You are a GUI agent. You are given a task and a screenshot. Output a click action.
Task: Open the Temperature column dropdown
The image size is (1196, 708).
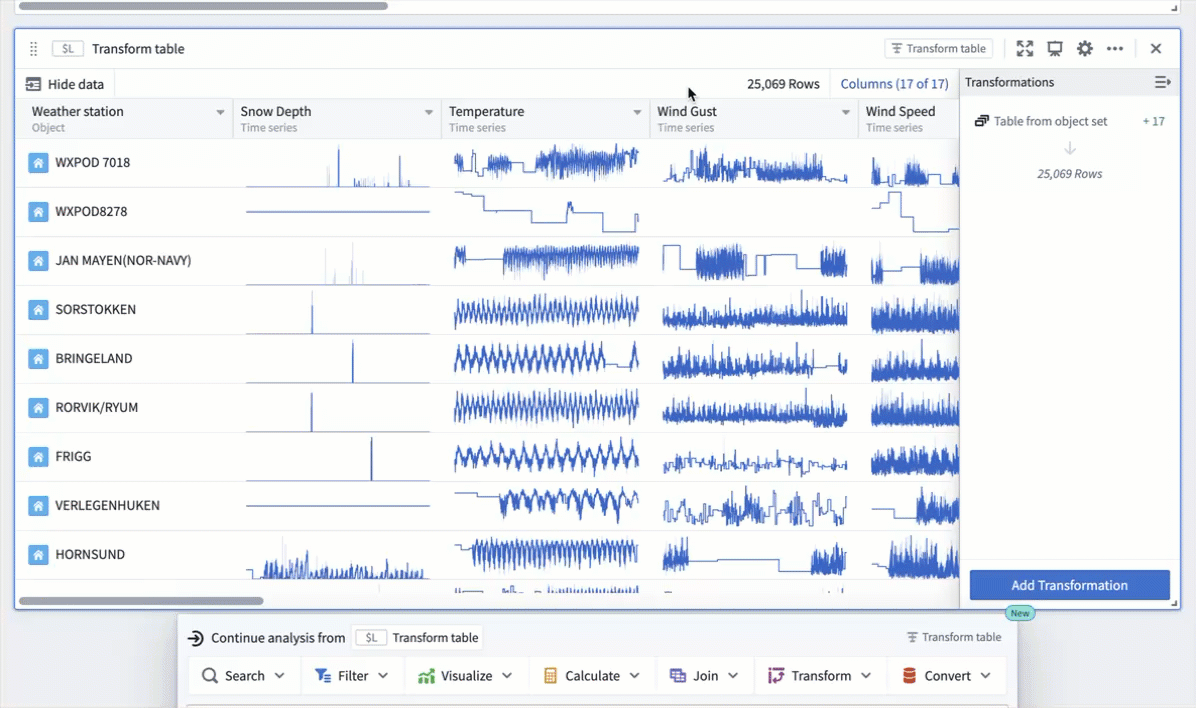636,112
